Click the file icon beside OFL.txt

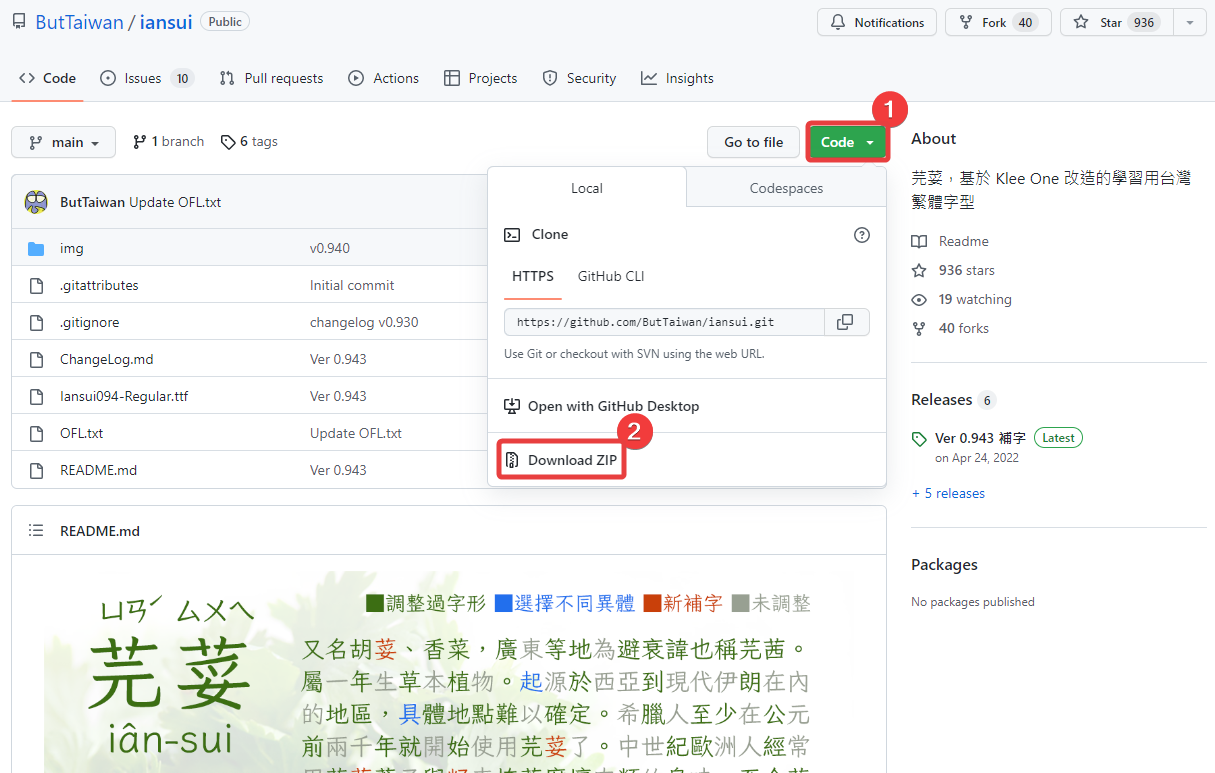click(36, 433)
